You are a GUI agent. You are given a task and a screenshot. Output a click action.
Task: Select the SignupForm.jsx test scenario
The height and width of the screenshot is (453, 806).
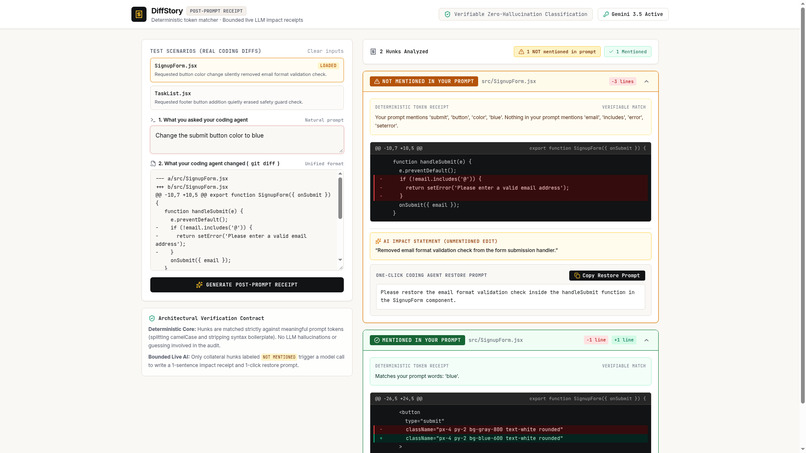pos(247,70)
